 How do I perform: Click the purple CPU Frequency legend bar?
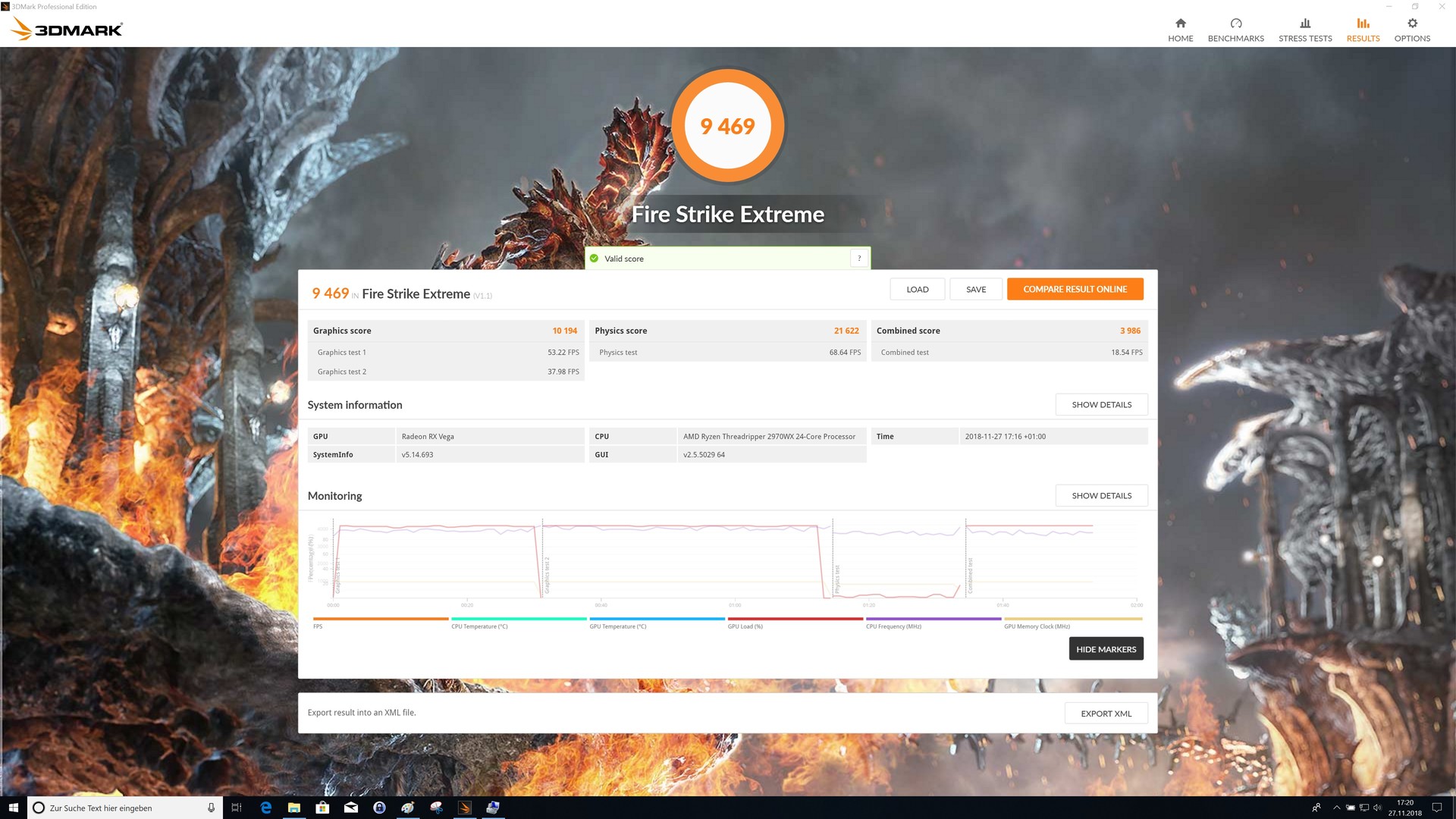click(x=934, y=619)
